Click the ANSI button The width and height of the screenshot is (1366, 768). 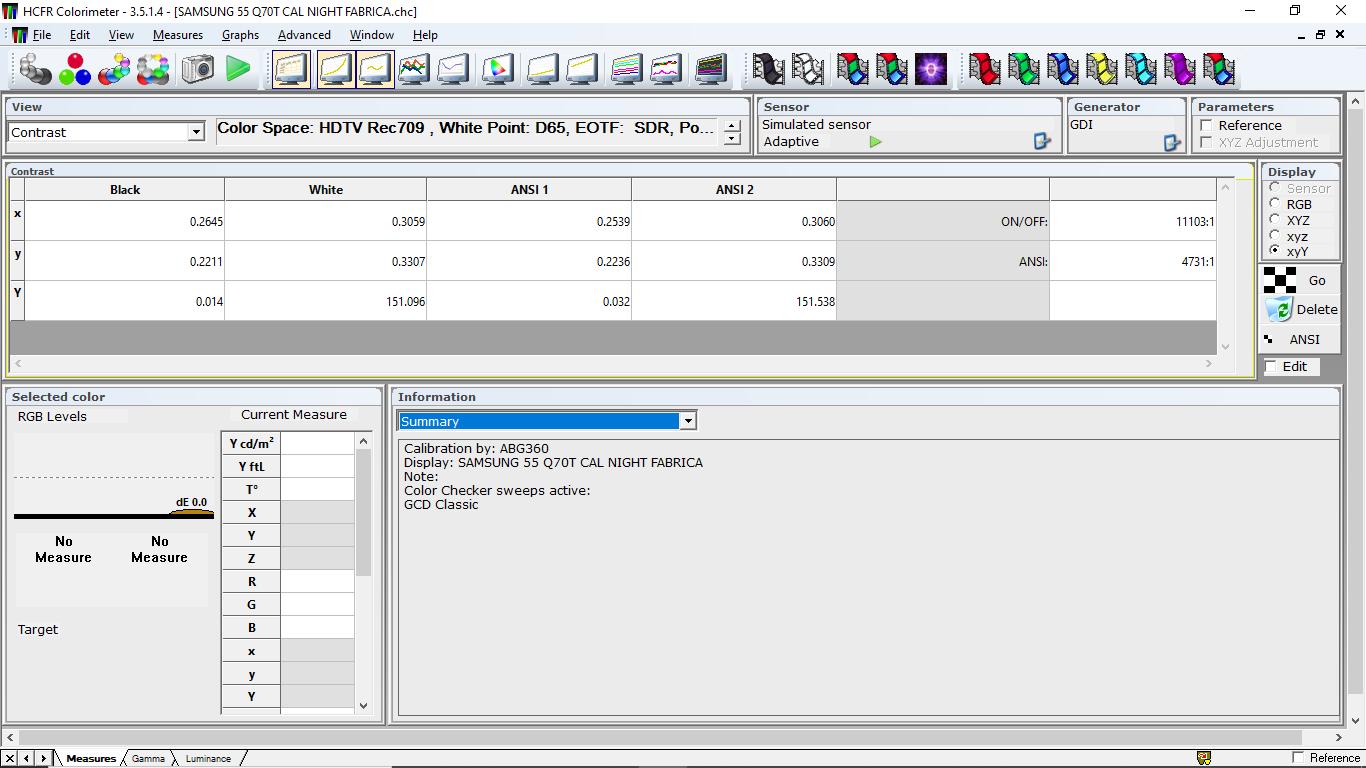(x=1299, y=339)
